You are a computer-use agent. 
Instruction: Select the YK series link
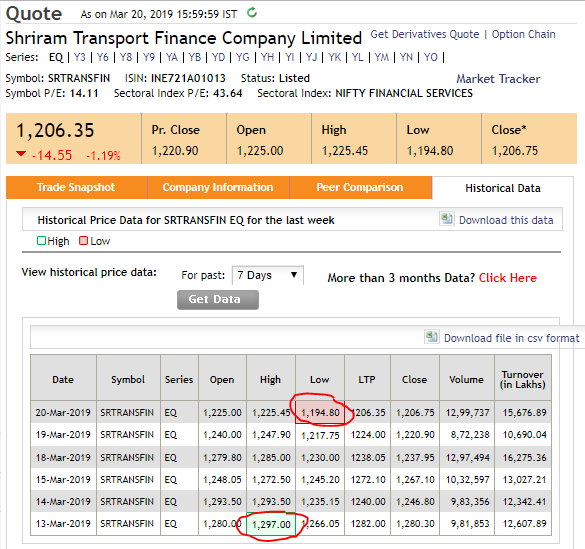click(x=334, y=57)
